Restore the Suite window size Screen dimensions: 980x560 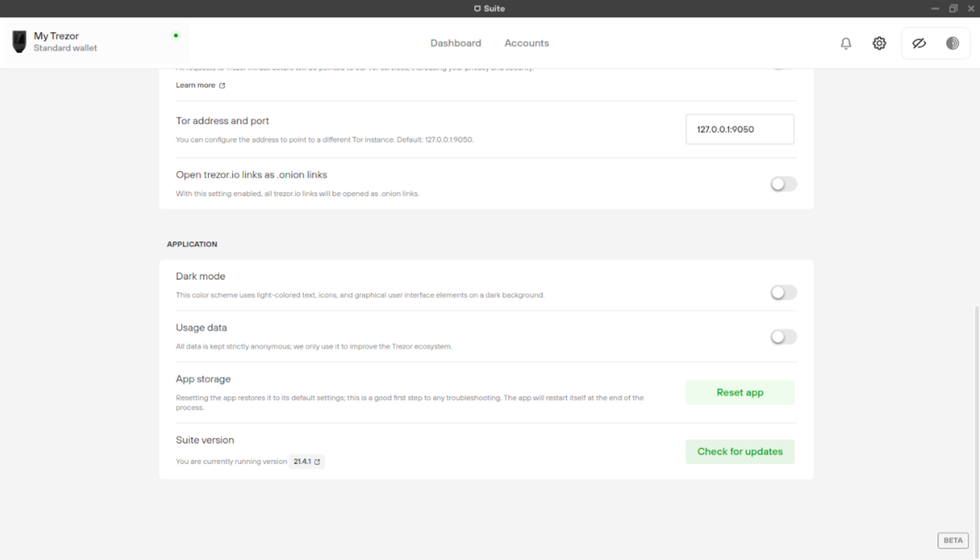pyautogui.click(x=953, y=8)
